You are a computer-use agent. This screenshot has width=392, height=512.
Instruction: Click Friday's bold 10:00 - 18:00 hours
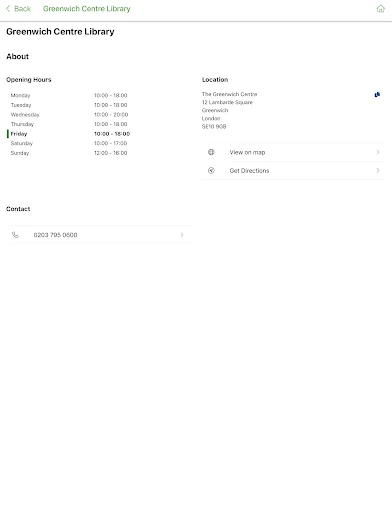point(112,134)
